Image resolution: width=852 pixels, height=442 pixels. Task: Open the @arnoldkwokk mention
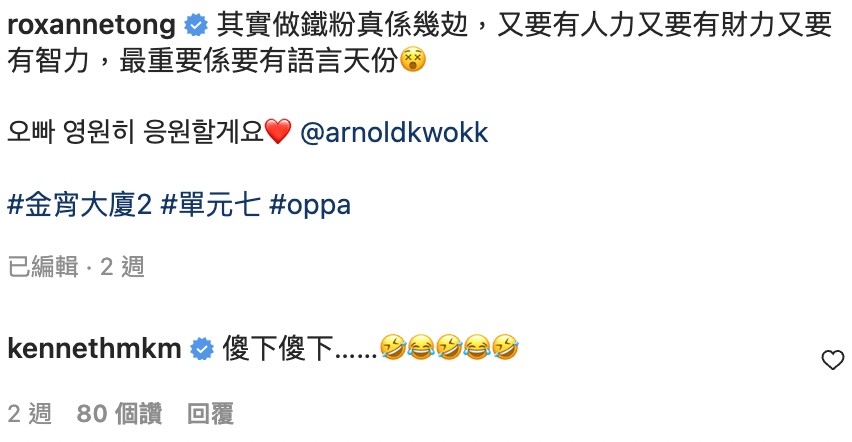(x=394, y=133)
